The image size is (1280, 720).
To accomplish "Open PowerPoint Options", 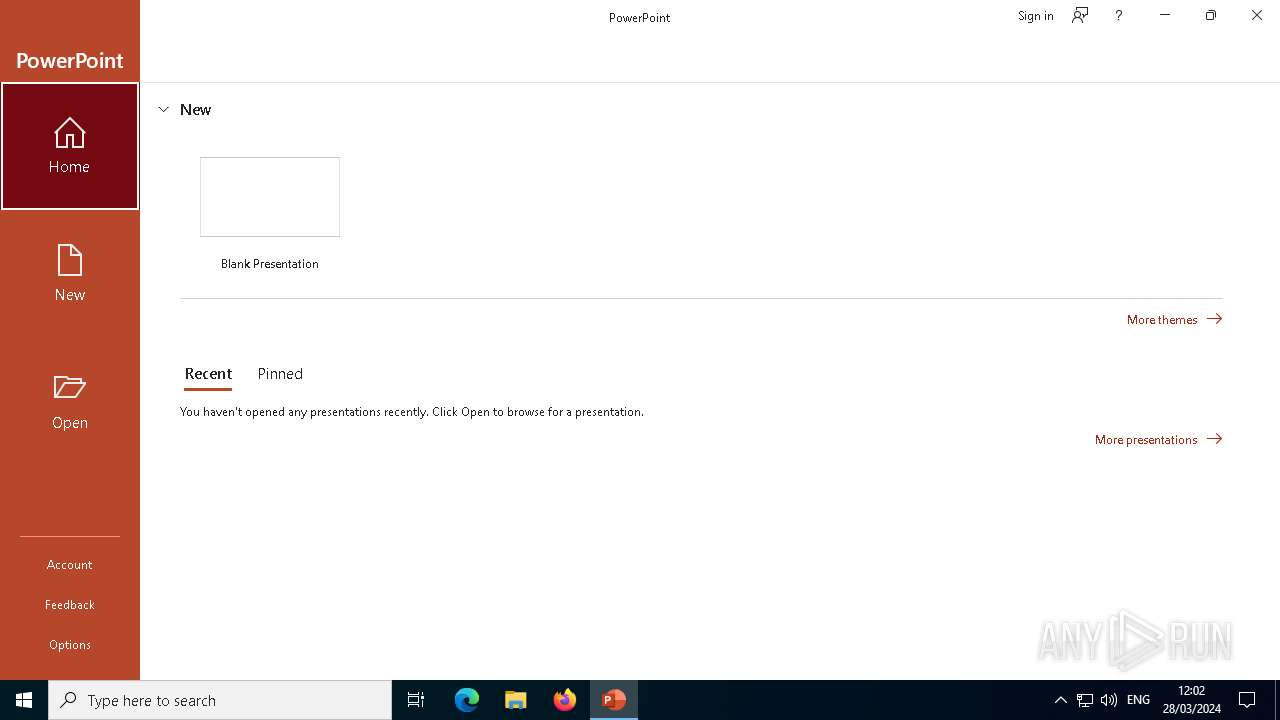I will pyautogui.click(x=70, y=645).
